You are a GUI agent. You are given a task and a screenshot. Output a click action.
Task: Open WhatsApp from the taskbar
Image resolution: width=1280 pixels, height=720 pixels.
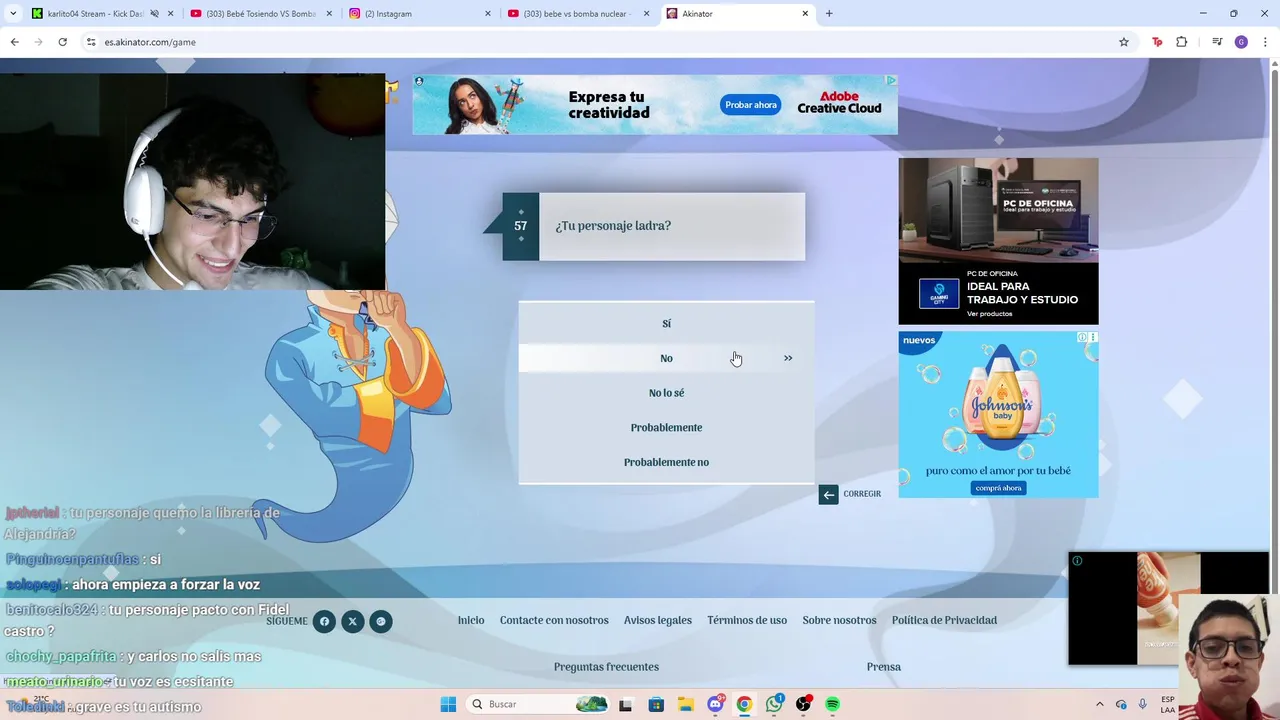coord(774,704)
